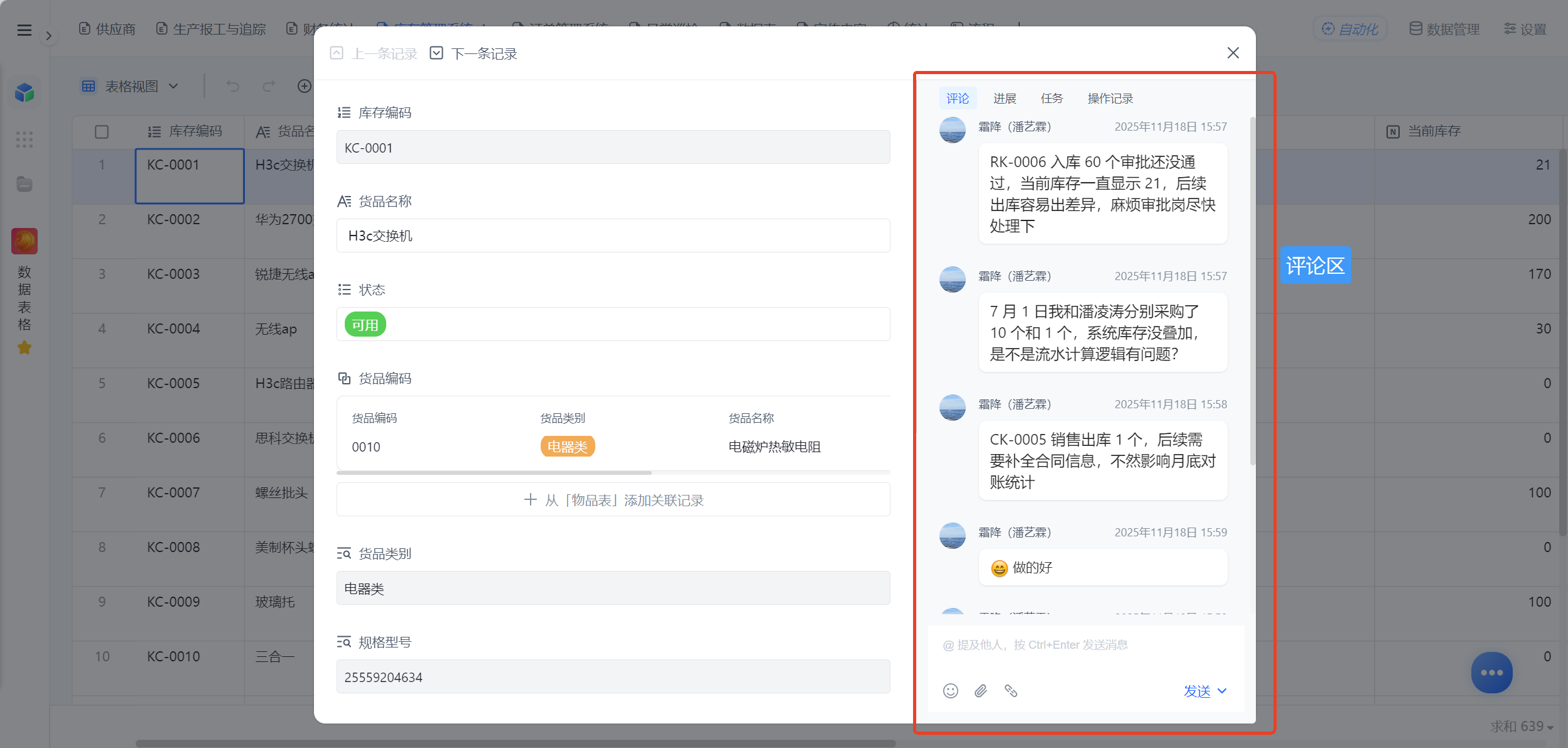Select the 进展 tab
This screenshot has width=1568, height=748.
tap(1005, 98)
